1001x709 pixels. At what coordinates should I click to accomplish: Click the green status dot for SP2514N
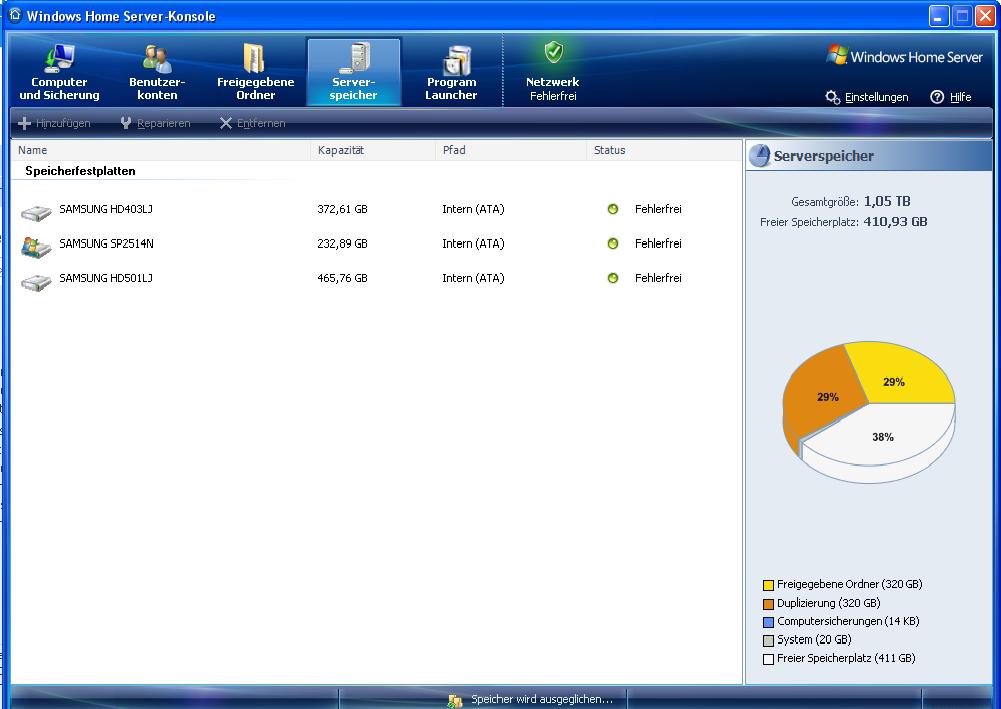coord(613,243)
